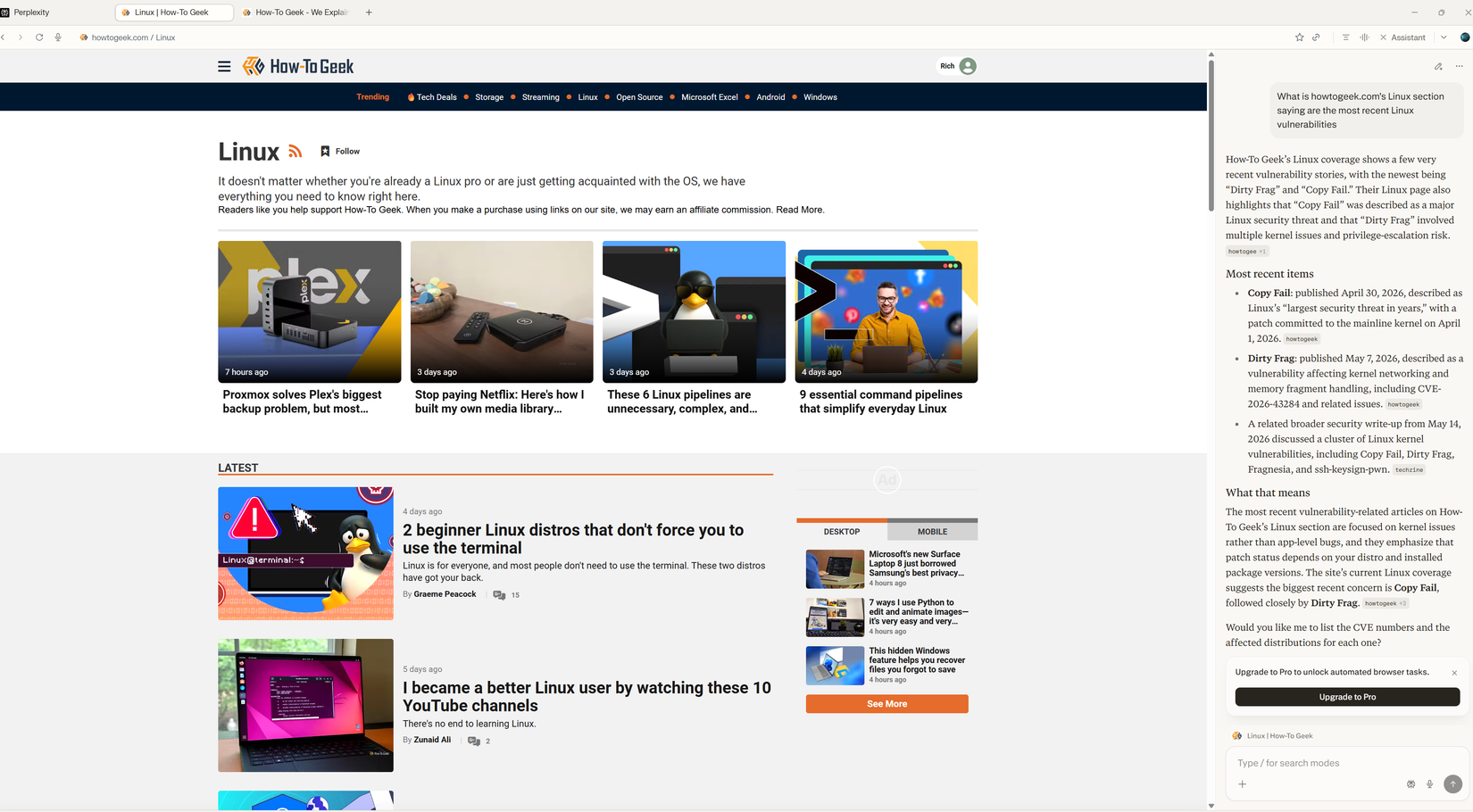The width and height of the screenshot is (1473, 812).
Task: Open 'Proxmox solves Plex's biggest backup problem' article
Action: click(x=302, y=402)
